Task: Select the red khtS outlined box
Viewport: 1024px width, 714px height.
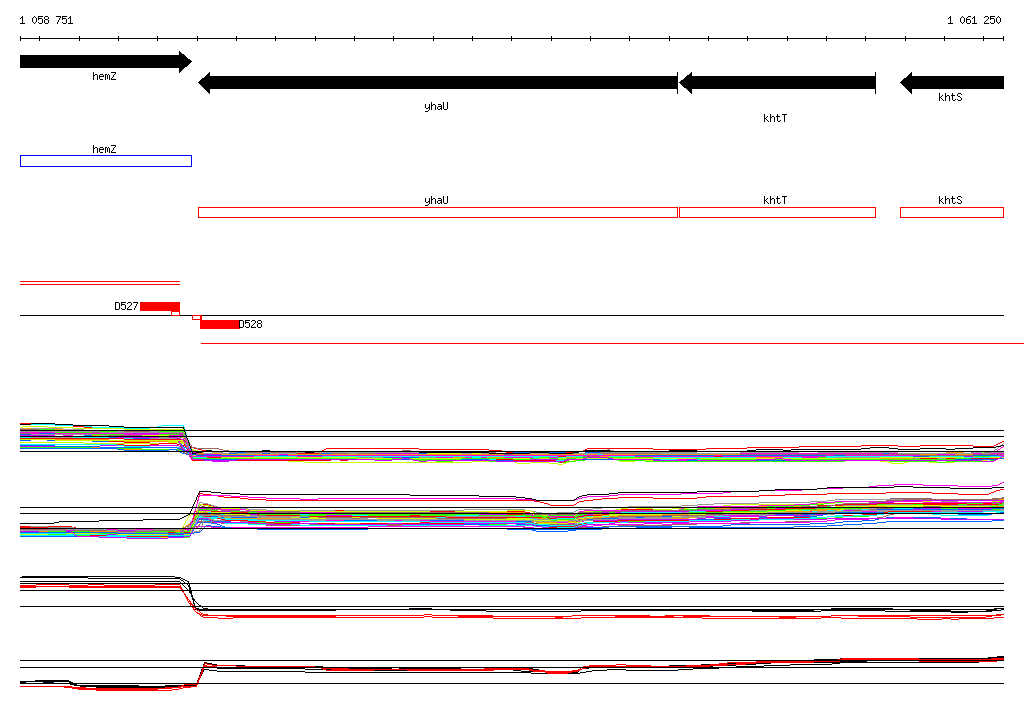Action: click(952, 212)
